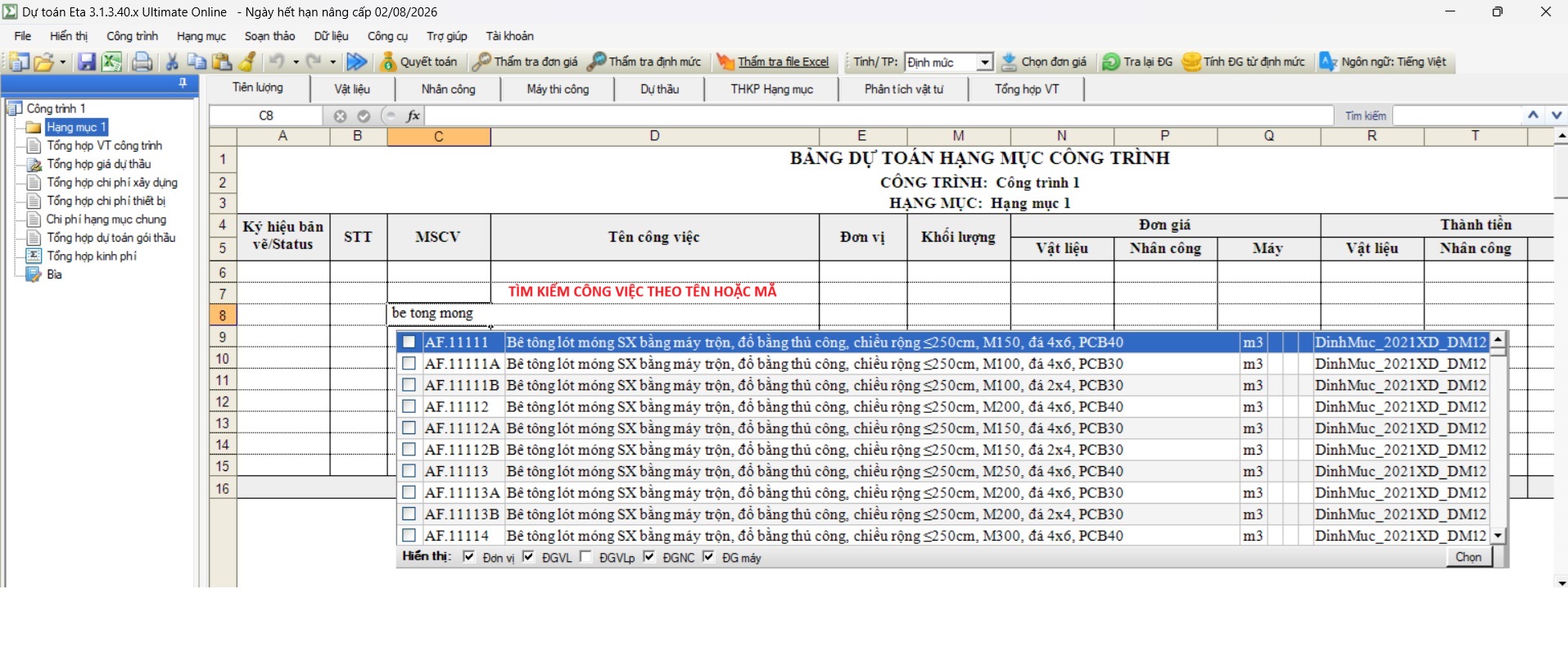
Task: Open the Tính/TP Định mức dropdown
Action: pyautogui.click(x=985, y=62)
